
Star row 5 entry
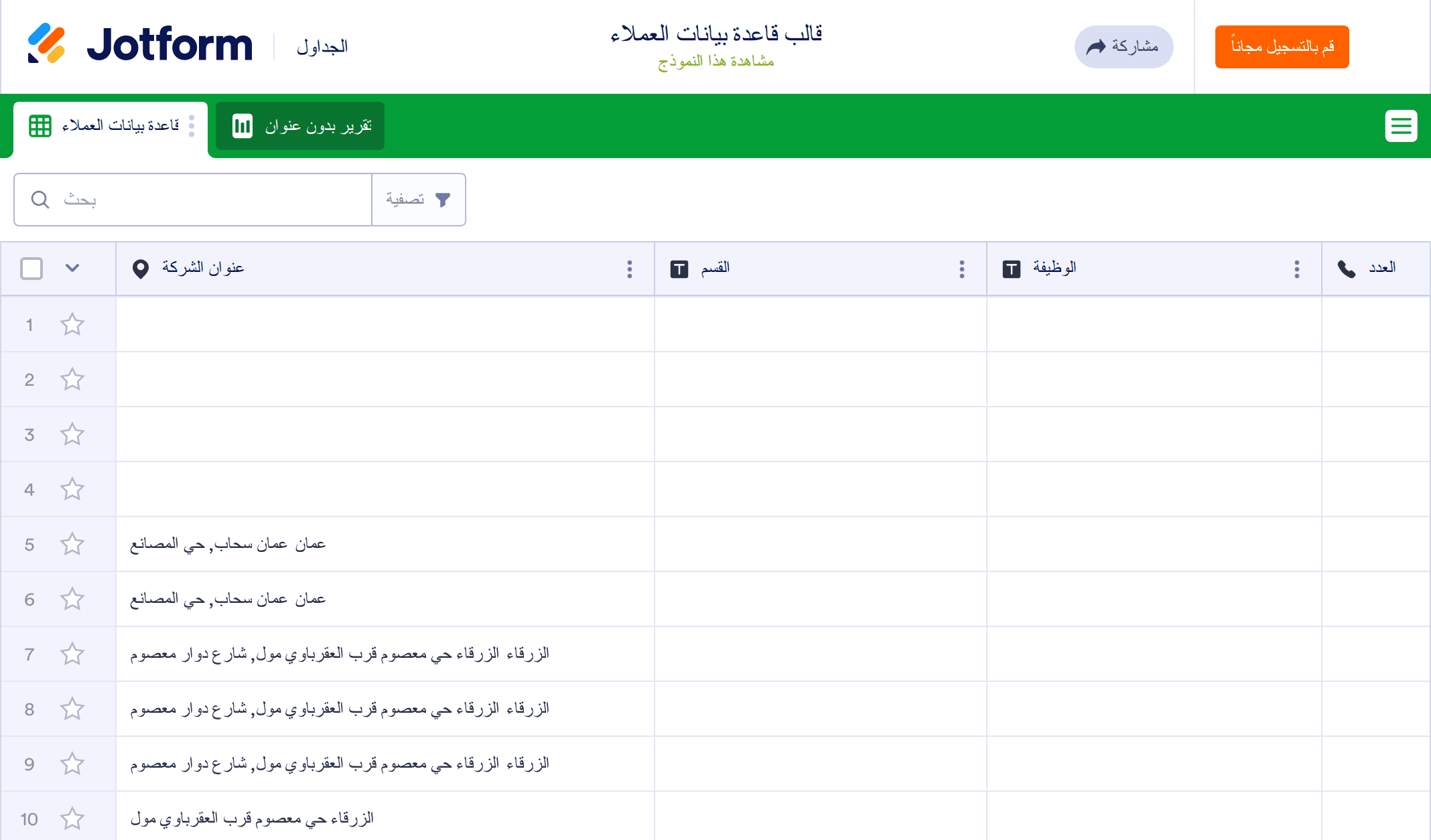(x=72, y=545)
